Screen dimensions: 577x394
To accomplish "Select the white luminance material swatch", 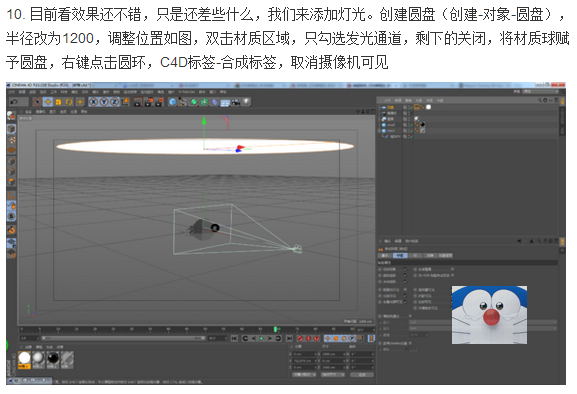I will (x=24, y=358).
